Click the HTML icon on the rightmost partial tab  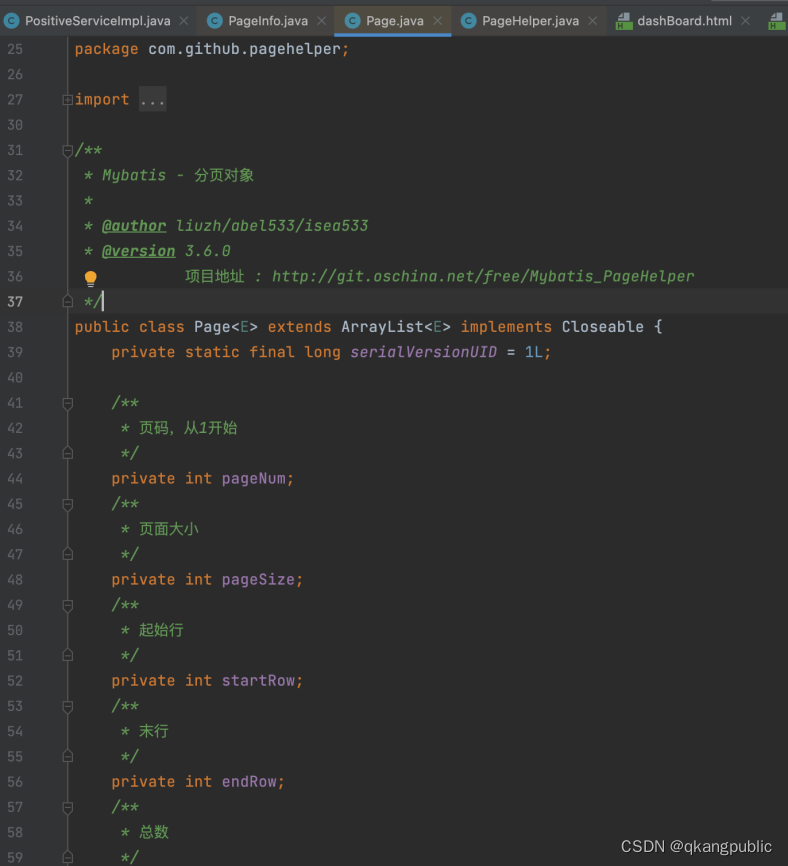779,19
